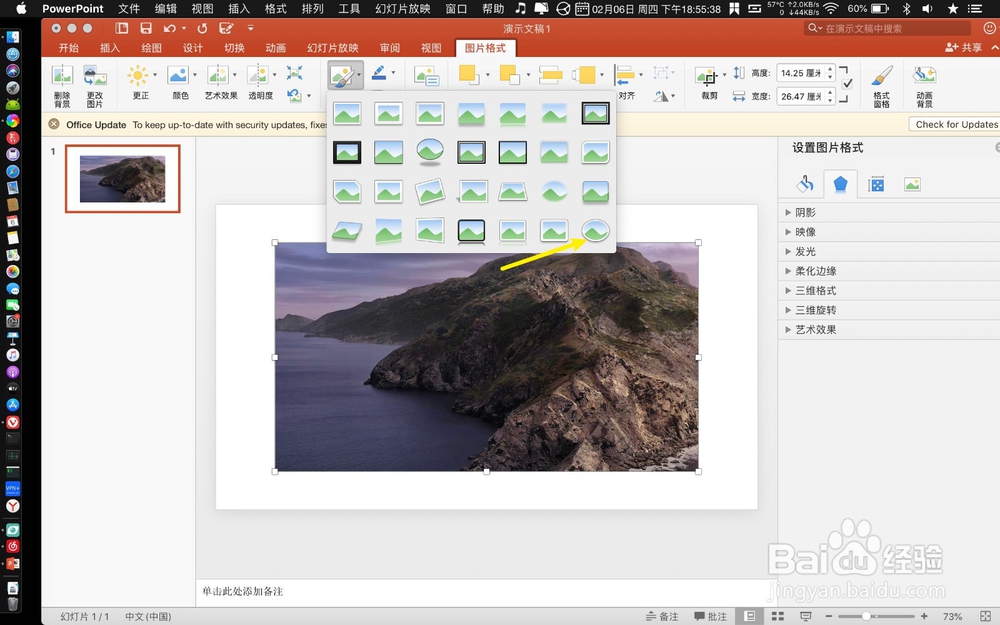
Task: Open the Format Pane (格式窗格) brush icon
Action: click(x=881, y=76)
